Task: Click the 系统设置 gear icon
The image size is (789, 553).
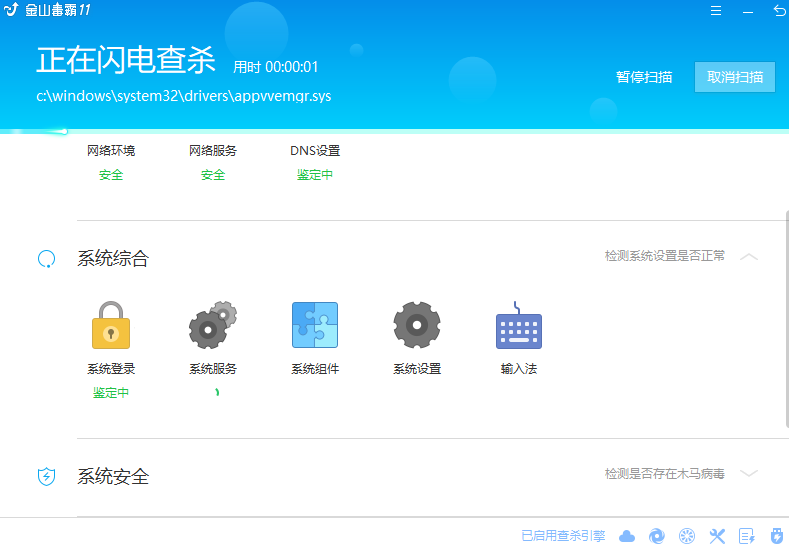Action: [417, 325]
